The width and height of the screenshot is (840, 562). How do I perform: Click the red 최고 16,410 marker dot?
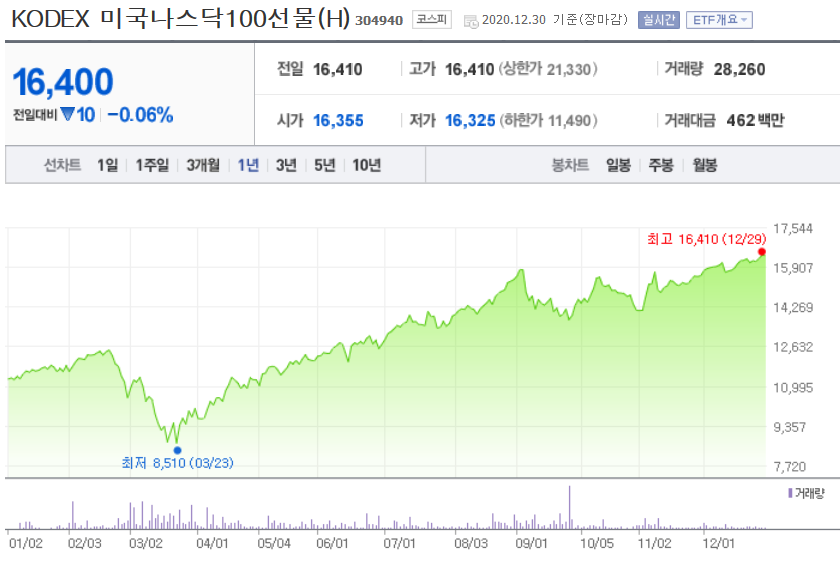click(x=762, y=252)
